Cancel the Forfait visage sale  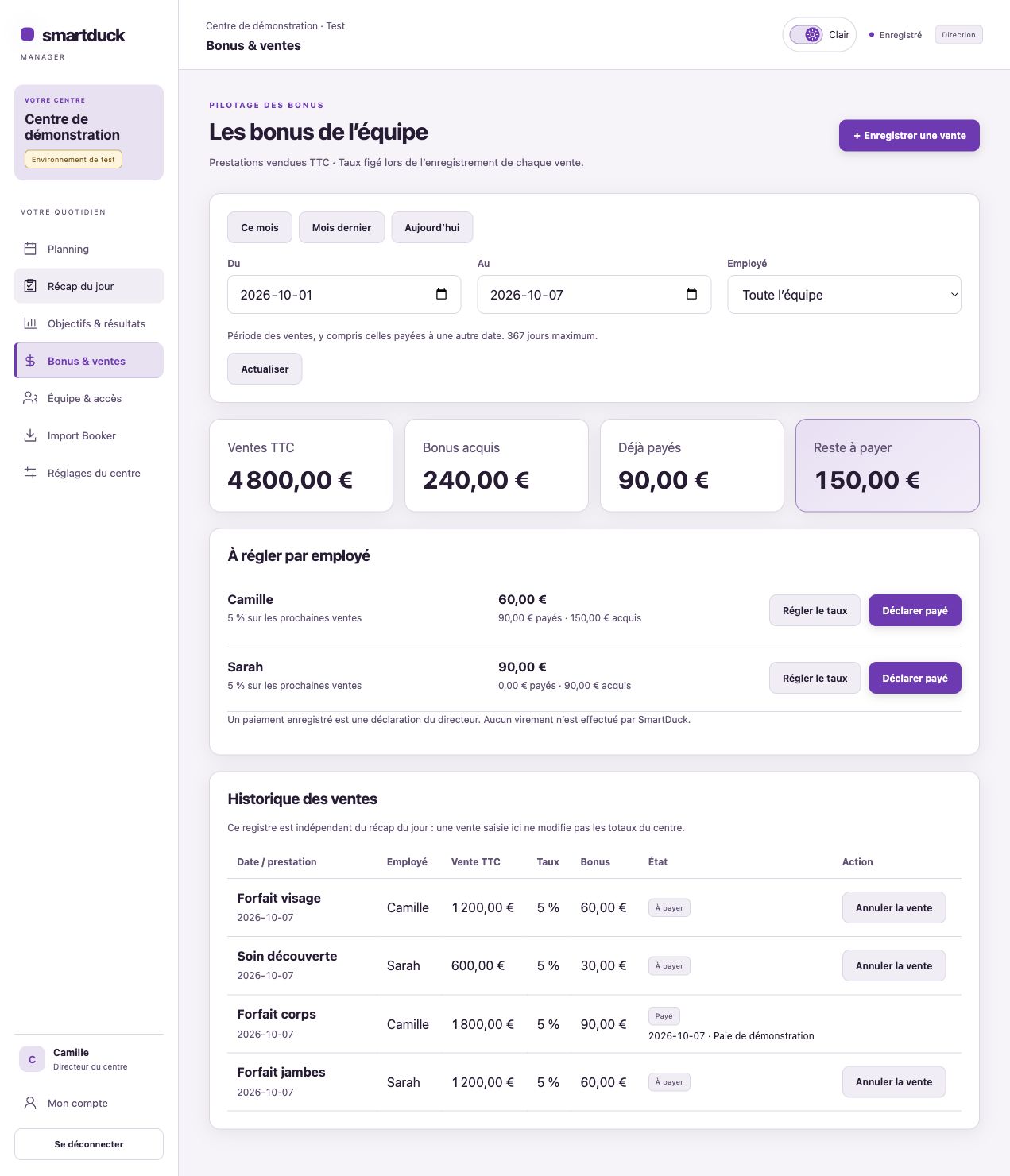click(894, 907)
